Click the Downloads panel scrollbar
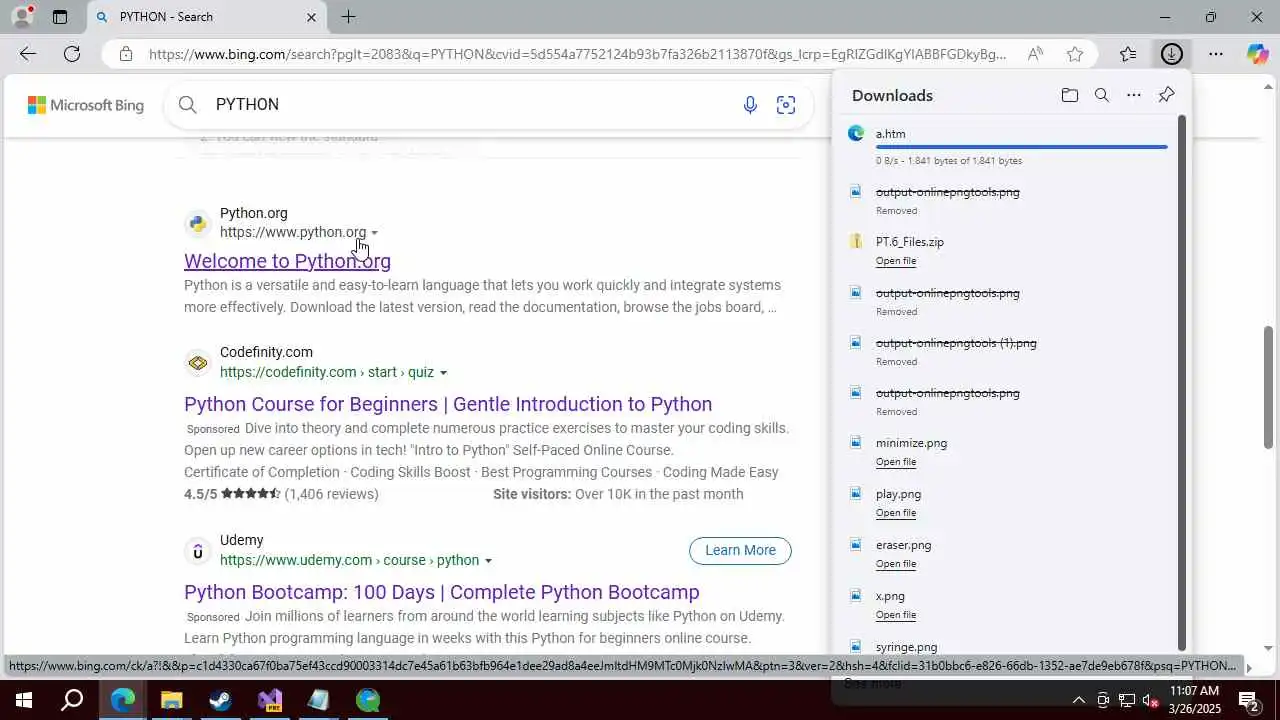 click(x=1182, y=385)
